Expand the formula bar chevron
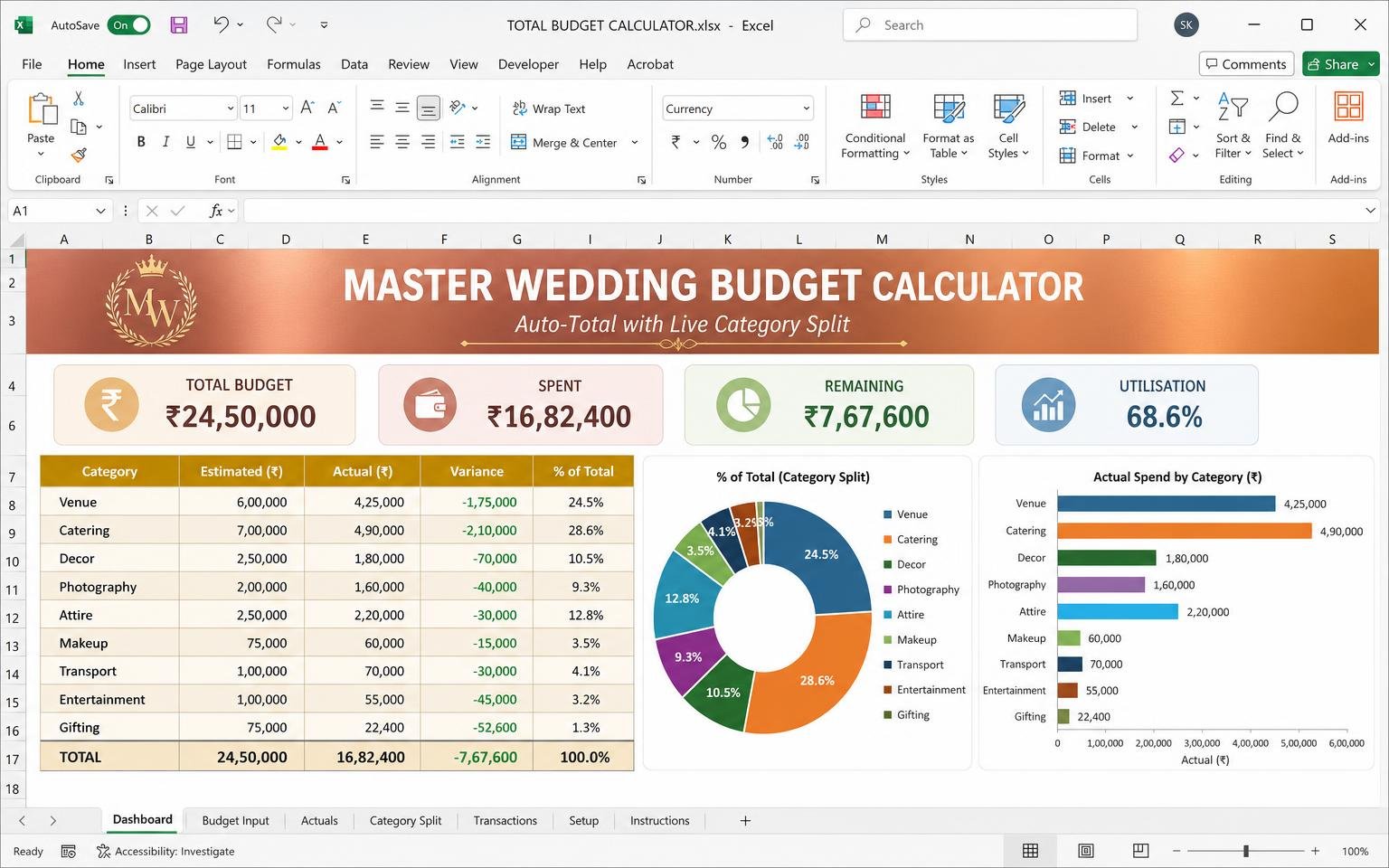The height and width of the screenshot is (868, 1389). [x=1370, y=211]
